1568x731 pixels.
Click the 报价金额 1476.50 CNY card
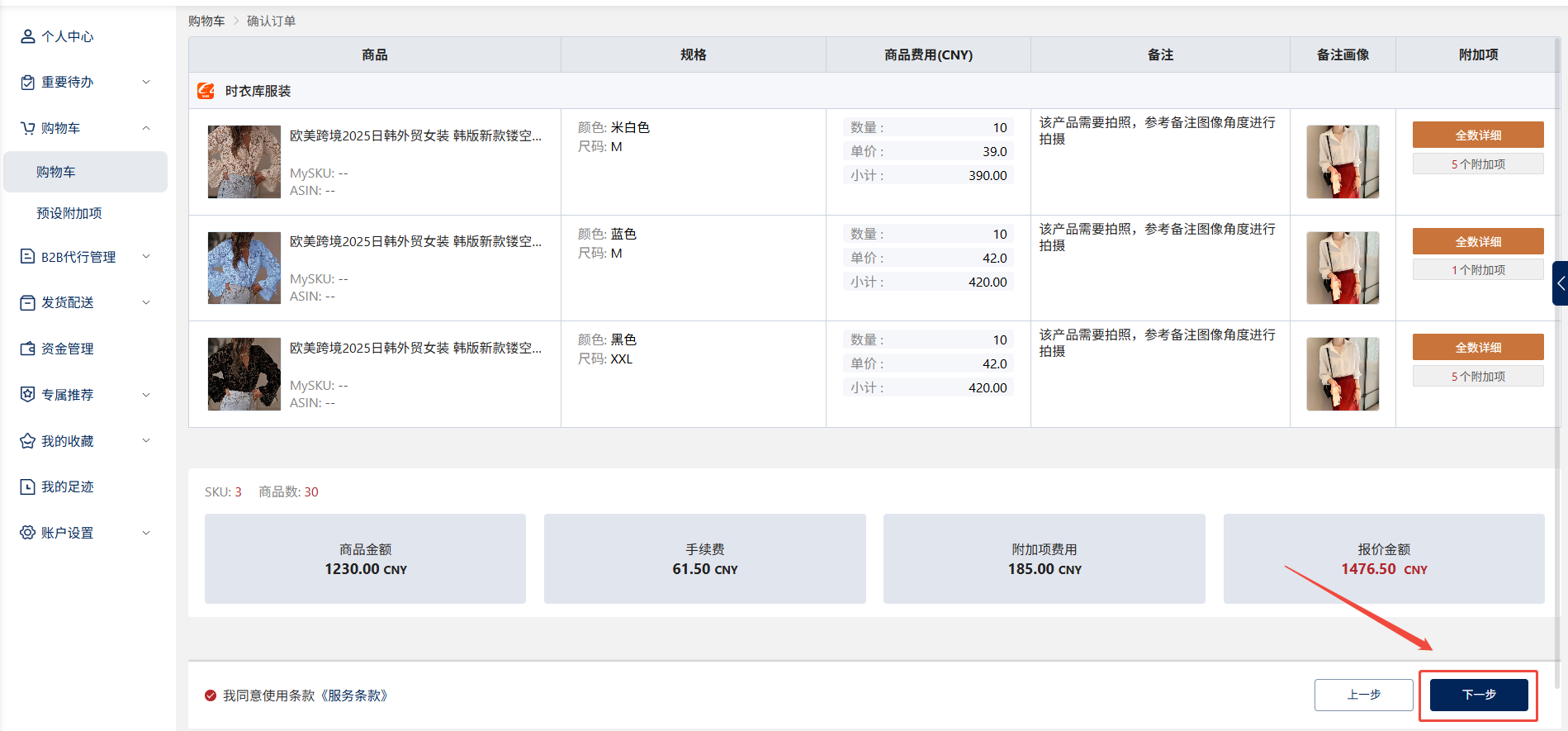1384,559
